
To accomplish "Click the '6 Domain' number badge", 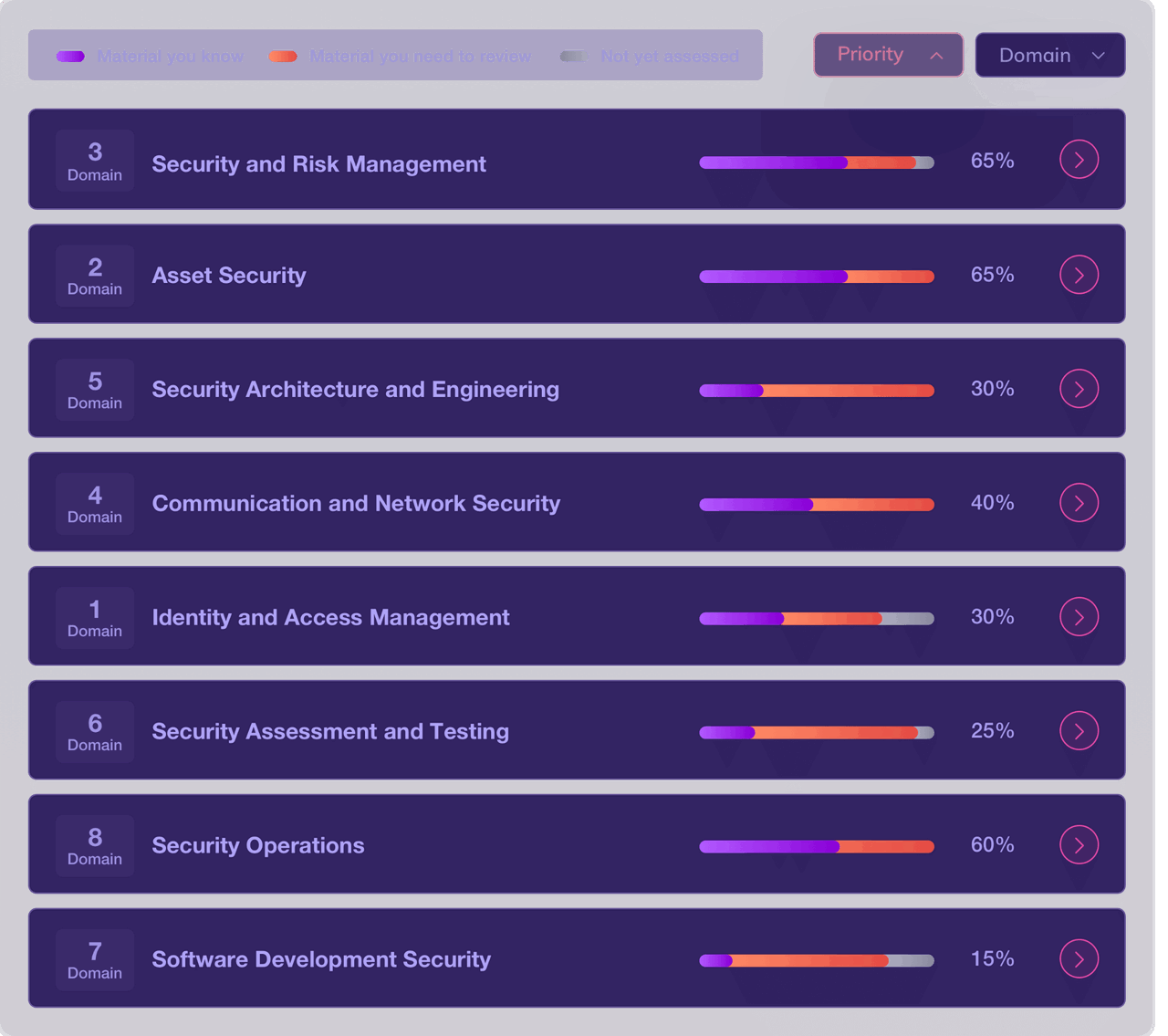I will coord(95,732).
